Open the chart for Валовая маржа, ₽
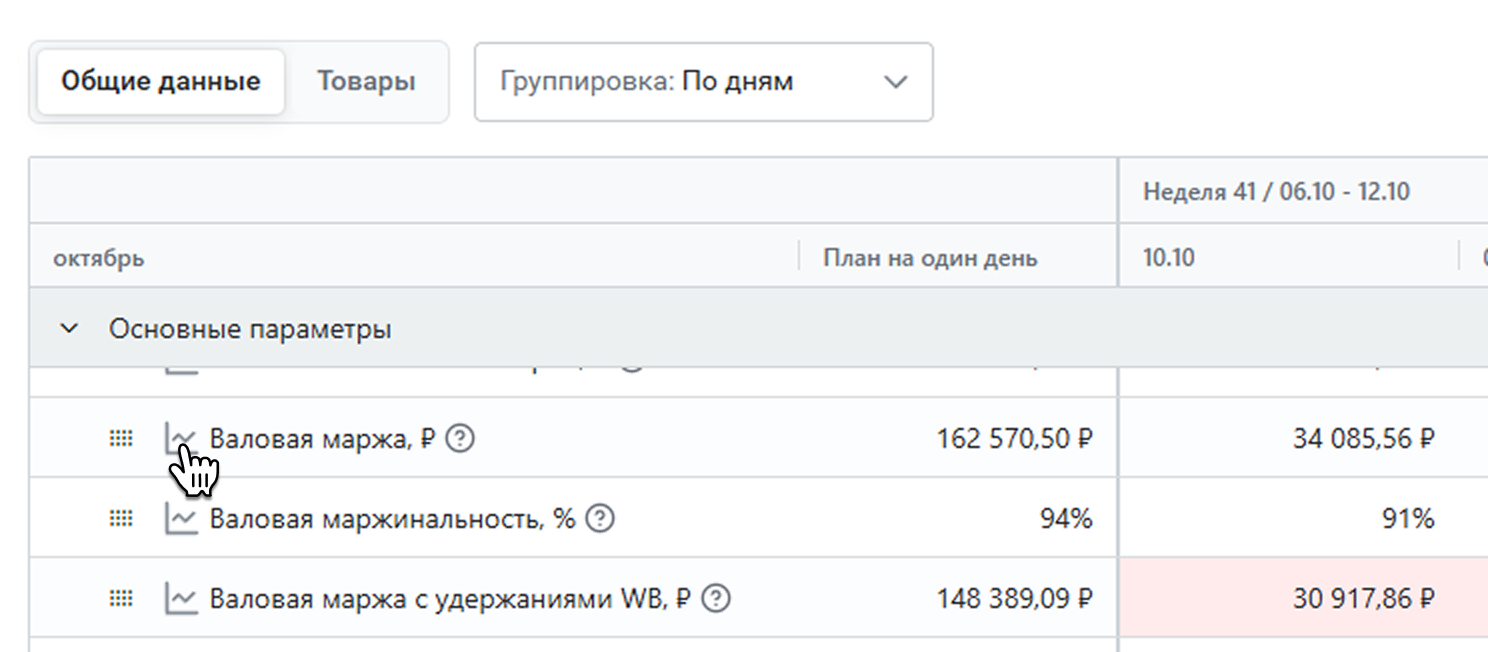The height and width of the screenshot is (652, 1488). coord(181,438)
